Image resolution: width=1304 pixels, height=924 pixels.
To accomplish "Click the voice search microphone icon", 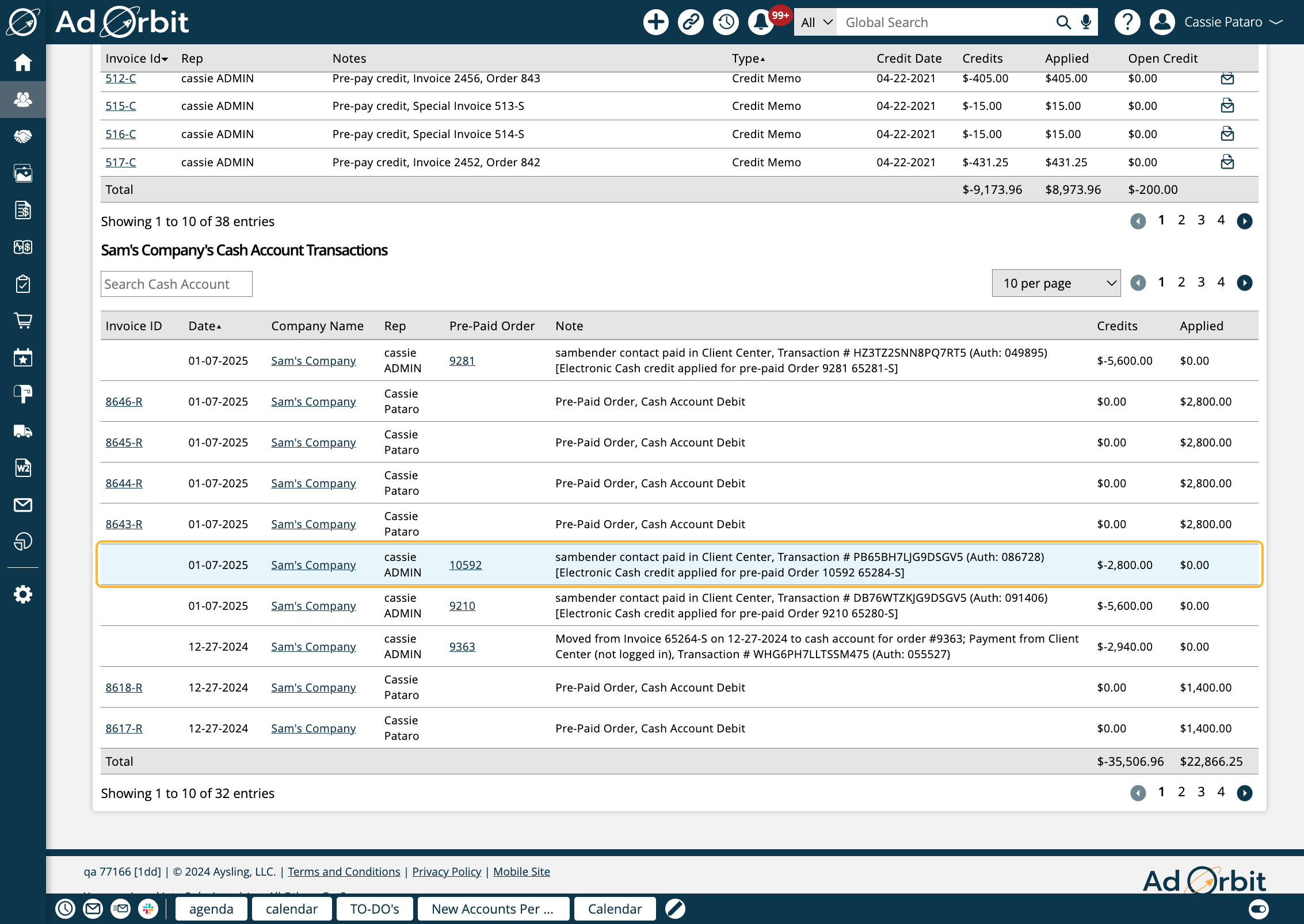I will tap(1086, 22).
